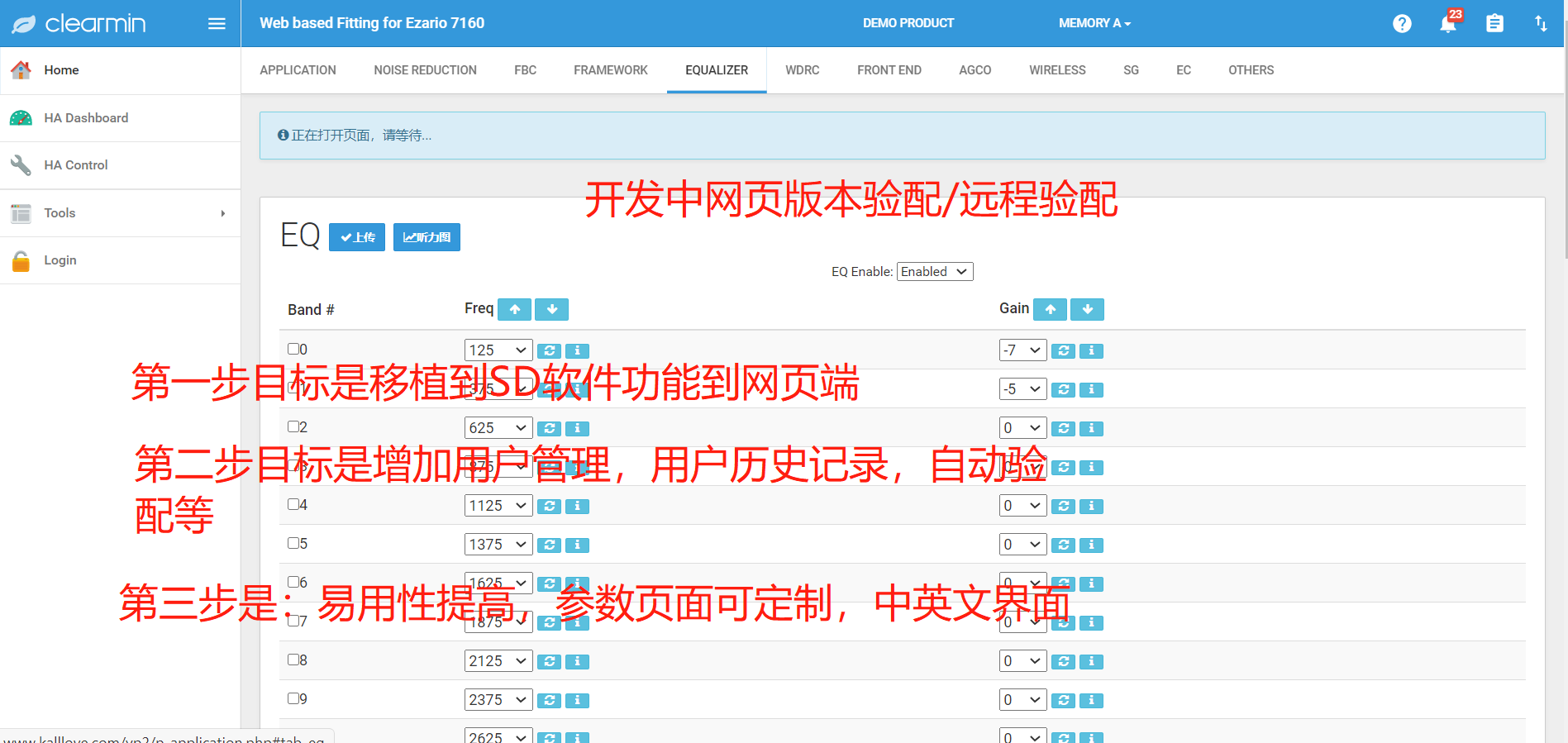
Task: Click the hamburger menu icon
Action: pyautogui.click(x=217, y=24)
